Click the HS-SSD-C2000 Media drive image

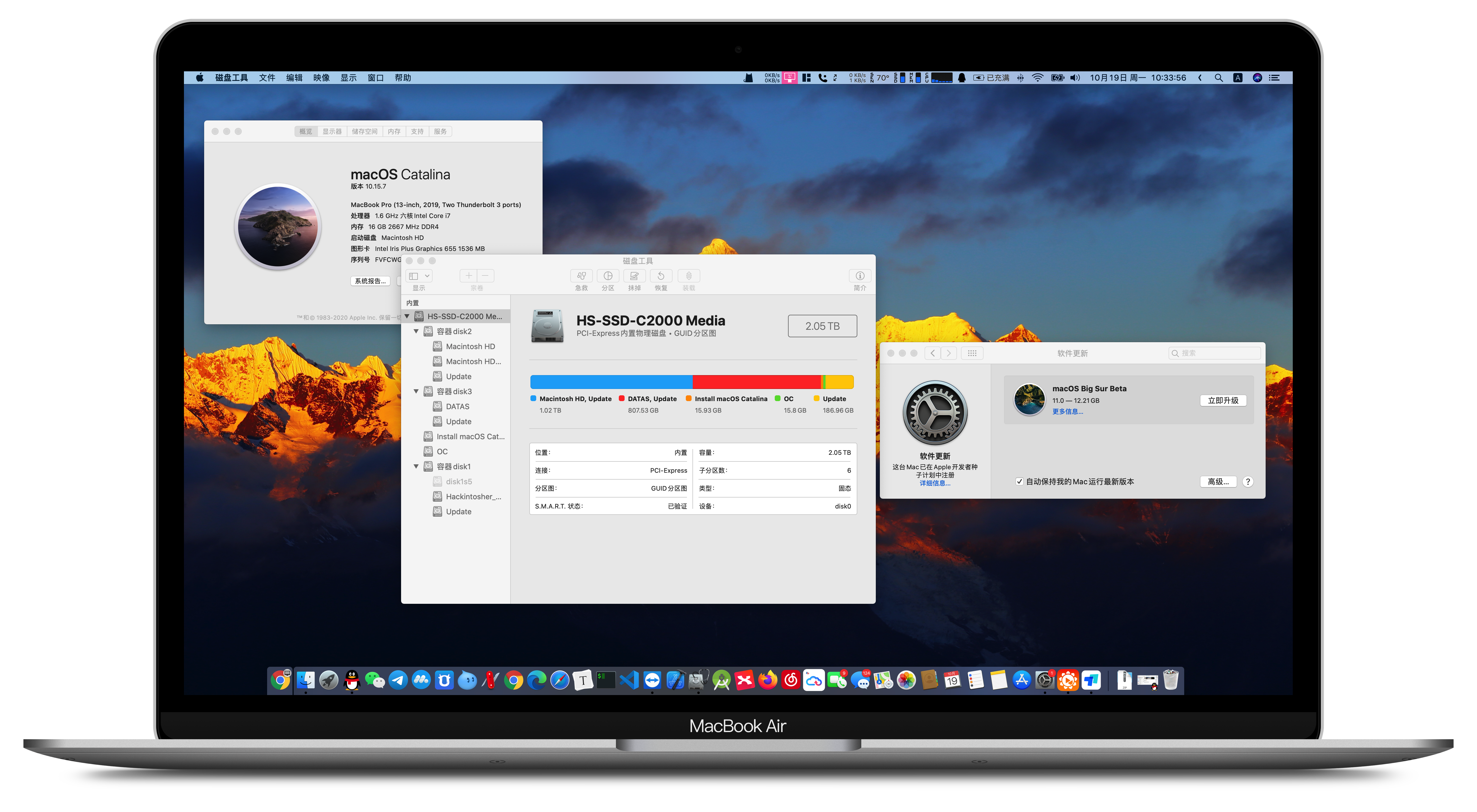pos(547,326)
